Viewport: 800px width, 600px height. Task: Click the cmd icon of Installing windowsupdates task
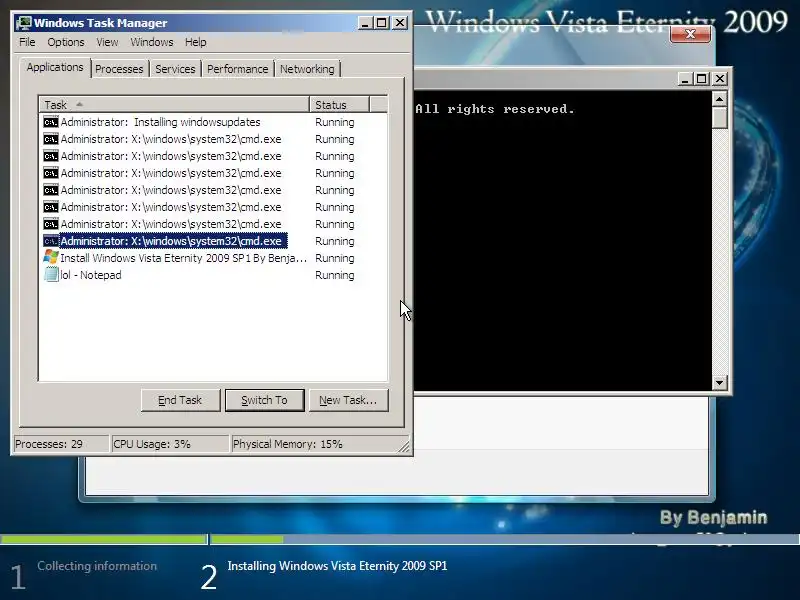click(51, 122)
